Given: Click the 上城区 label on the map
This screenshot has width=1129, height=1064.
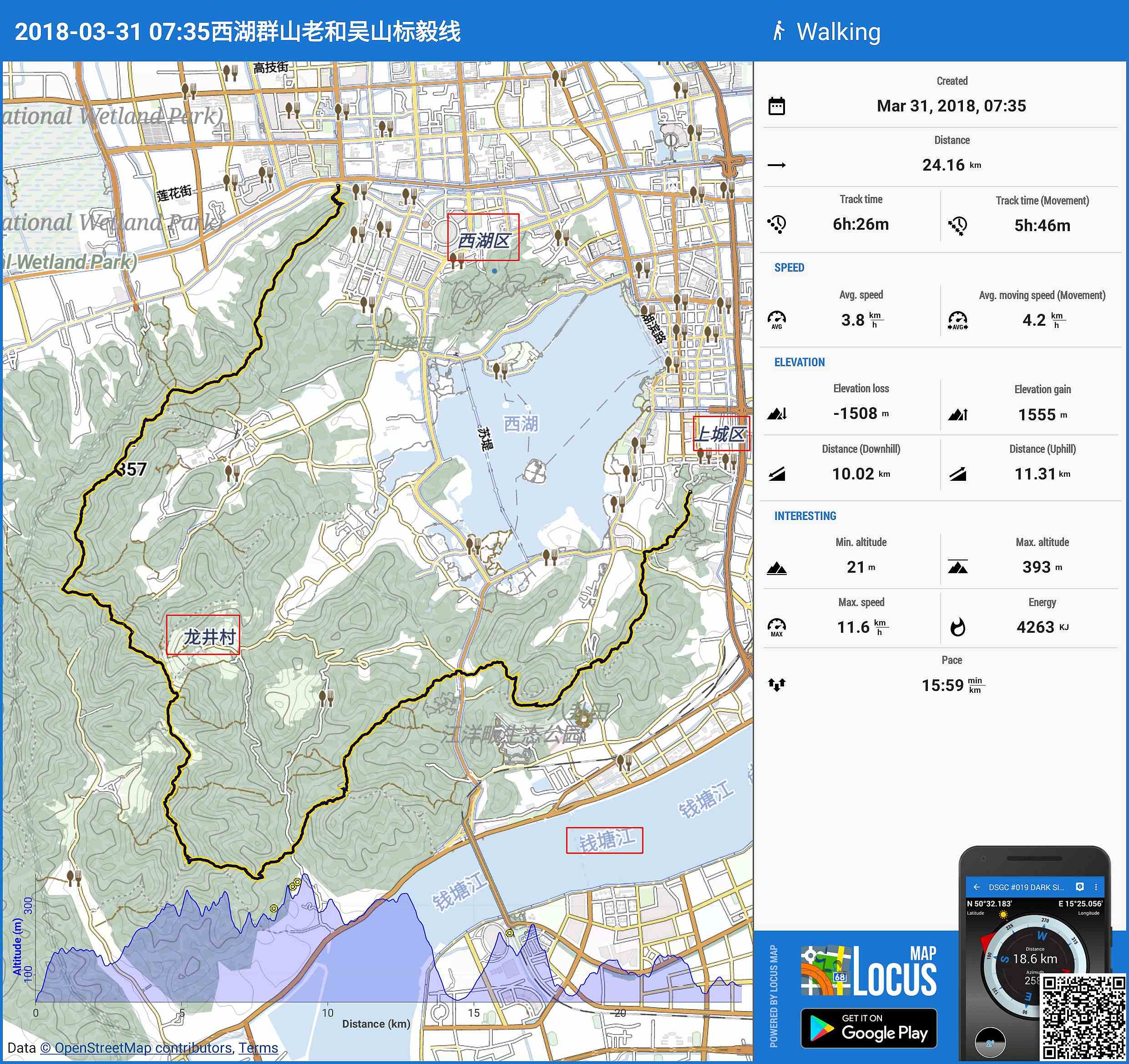Looking at the screenshot, I should click(x=721, y=434).
